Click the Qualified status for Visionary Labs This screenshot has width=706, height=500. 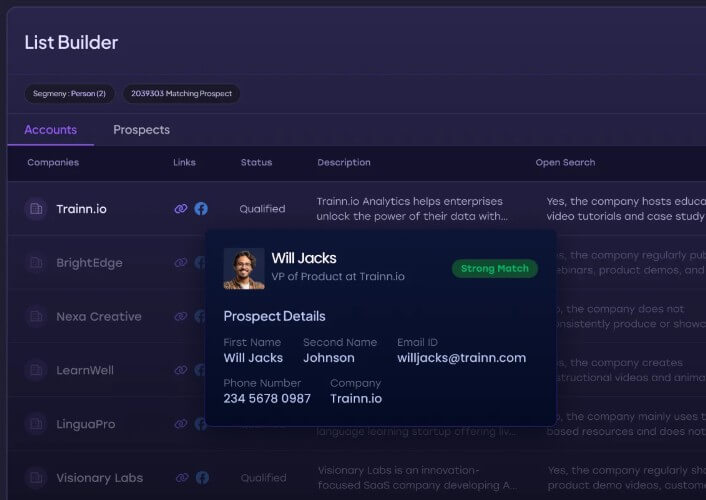[x=263, y=478]
